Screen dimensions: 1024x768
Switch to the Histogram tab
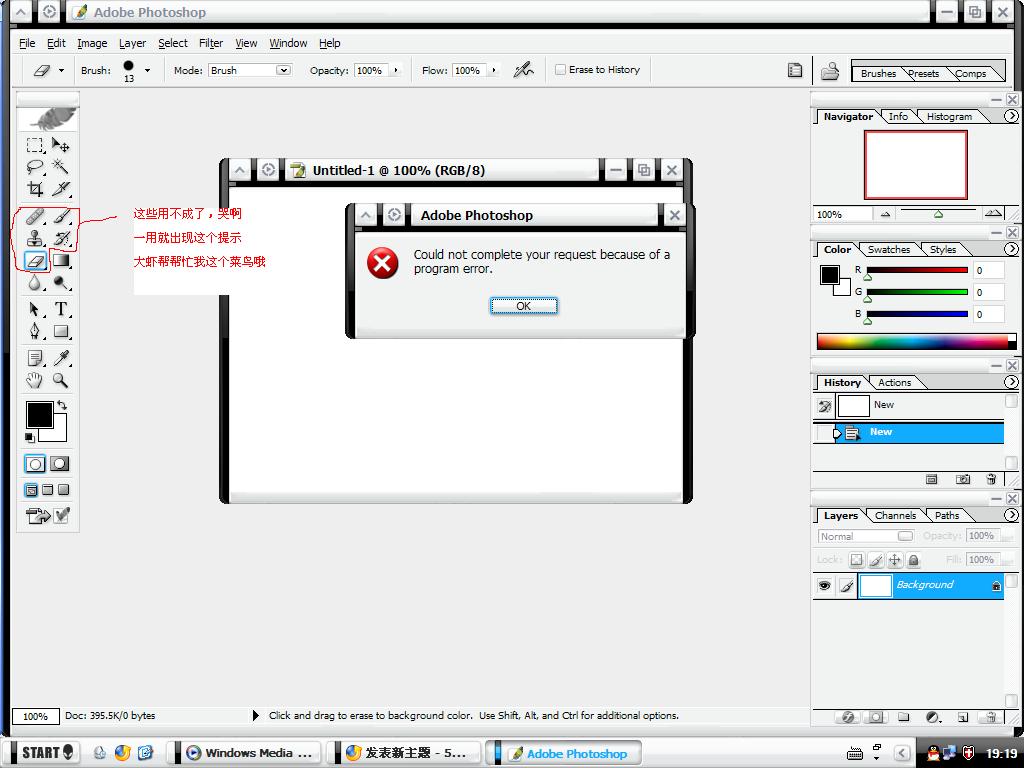949,116
